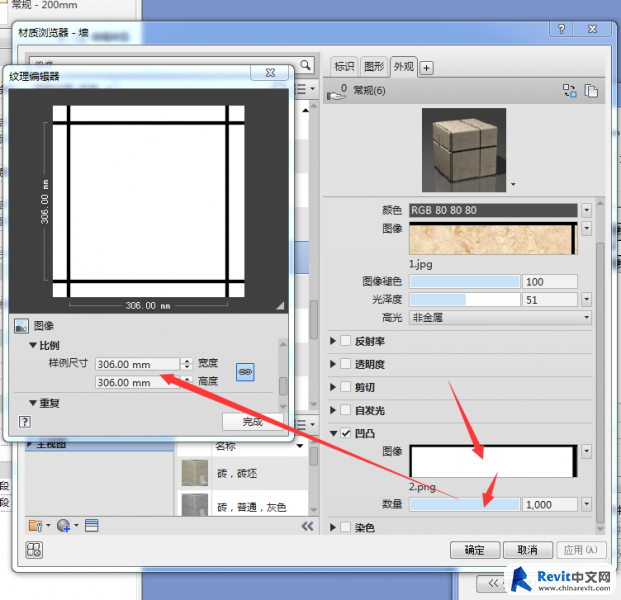This screenshot has width=621, height=600.
Task: Click the width stepper arrows
Action: [x=187, y=364]
